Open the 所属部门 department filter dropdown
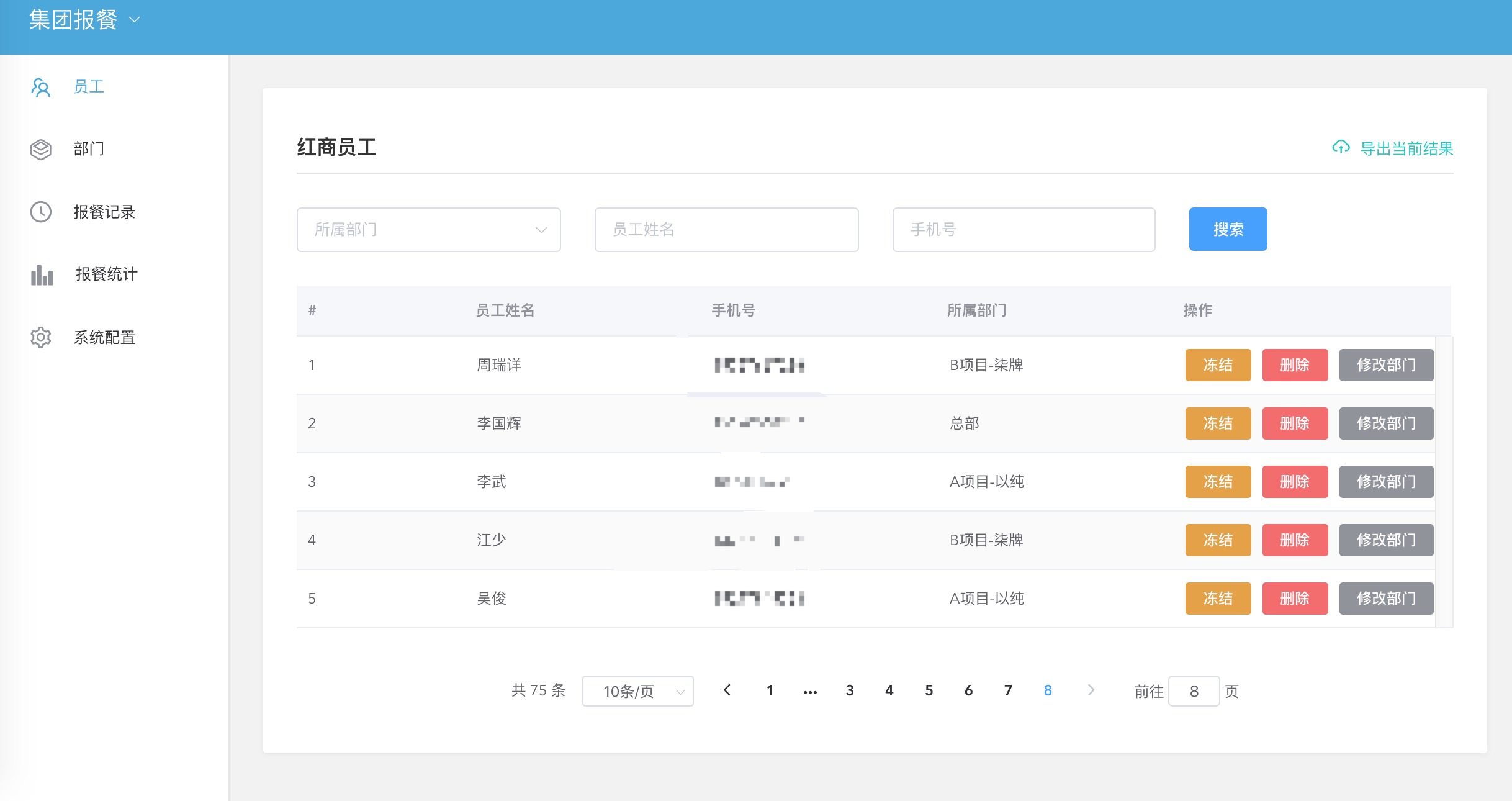The height and width of the screenshot is (801, 1512). [x=428, y=230]
